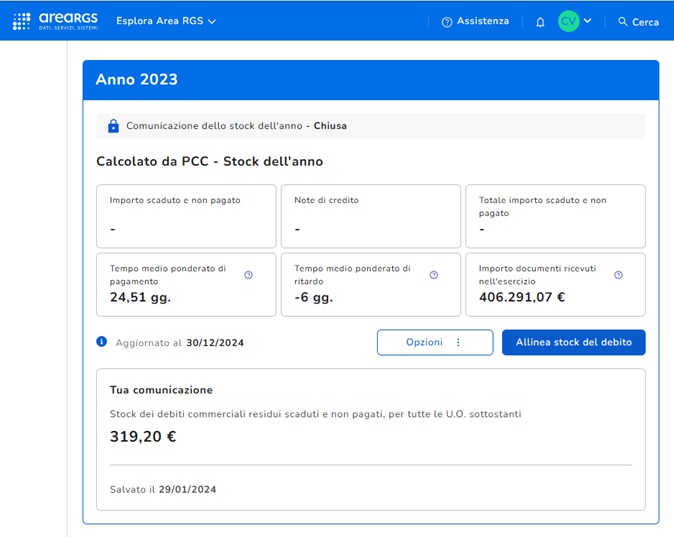The image size is (674, 537).
Task: Click the info icon beside Aggiornato al
Action: click(102, 342)
